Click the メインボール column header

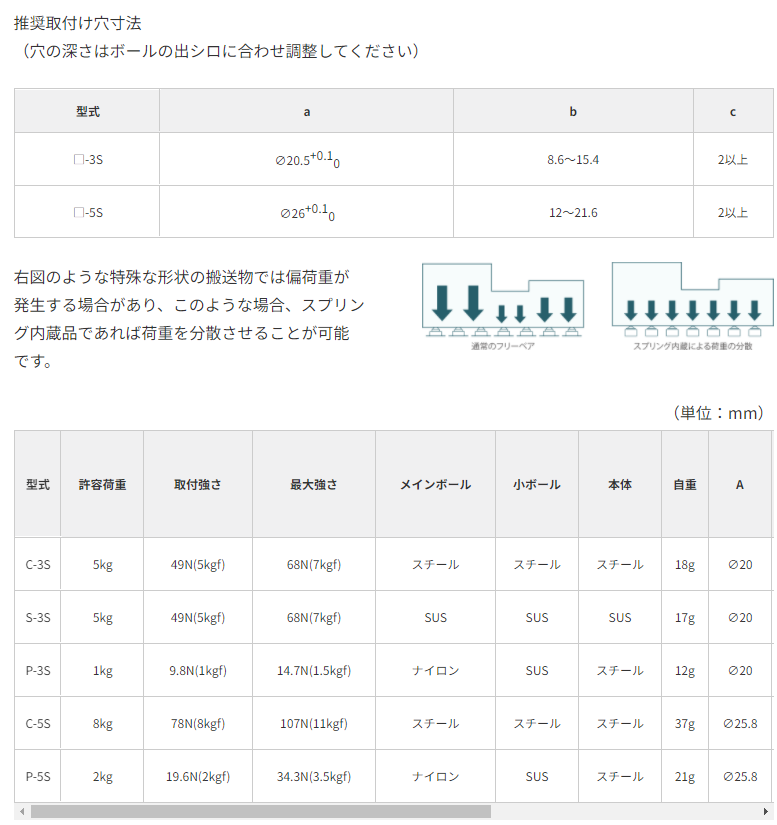pyautogui.click(x=435, y=484)
